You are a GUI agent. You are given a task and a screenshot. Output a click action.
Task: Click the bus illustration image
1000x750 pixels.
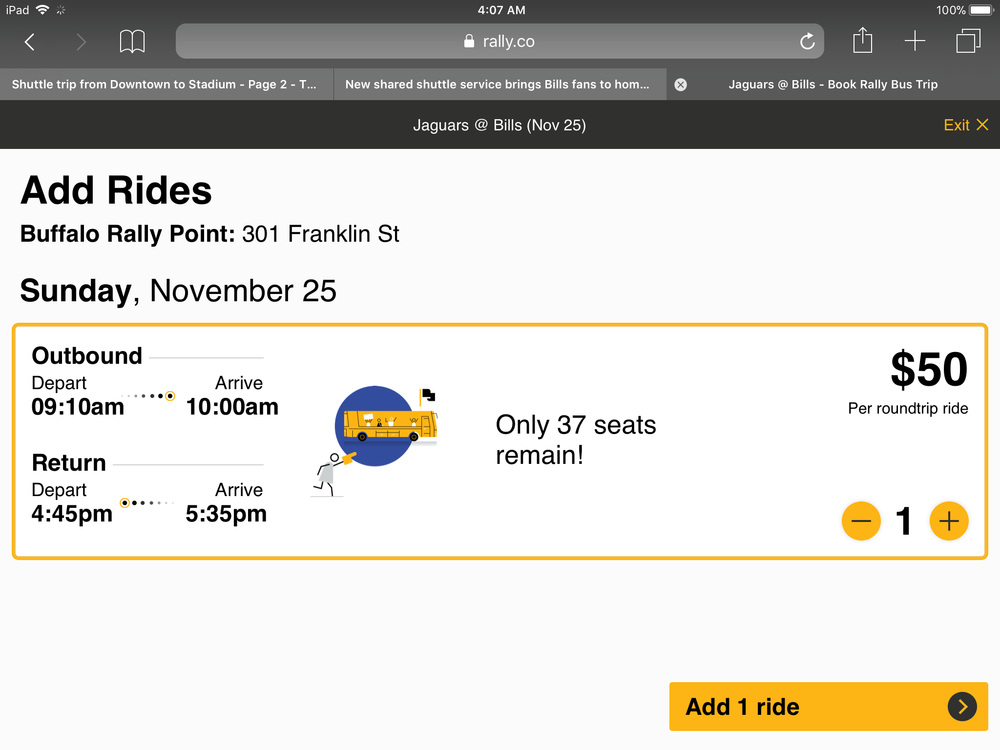coord(375,440)
